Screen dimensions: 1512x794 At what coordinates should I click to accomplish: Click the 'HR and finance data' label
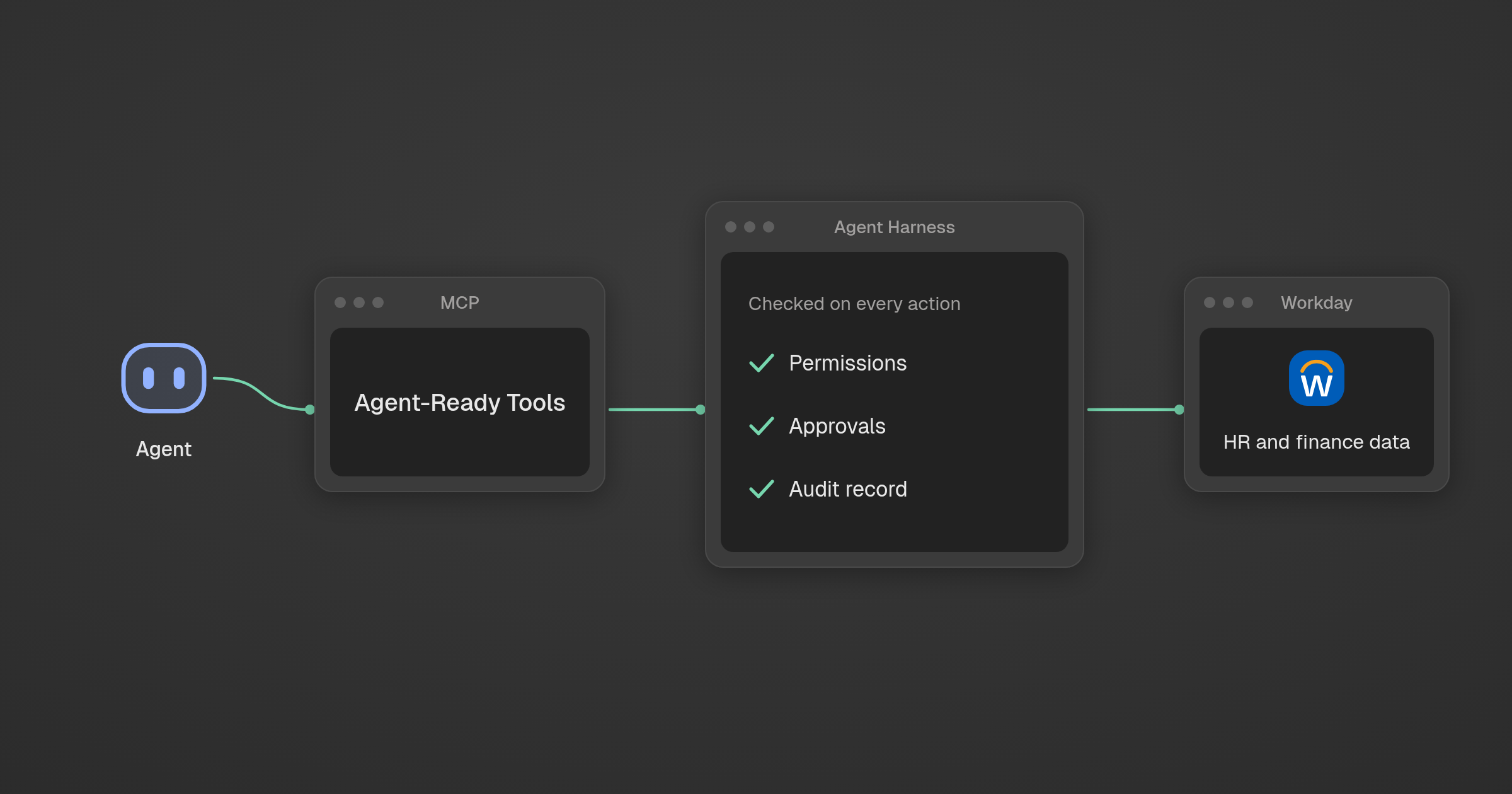pyautogui.click(x=1316, y=442)
